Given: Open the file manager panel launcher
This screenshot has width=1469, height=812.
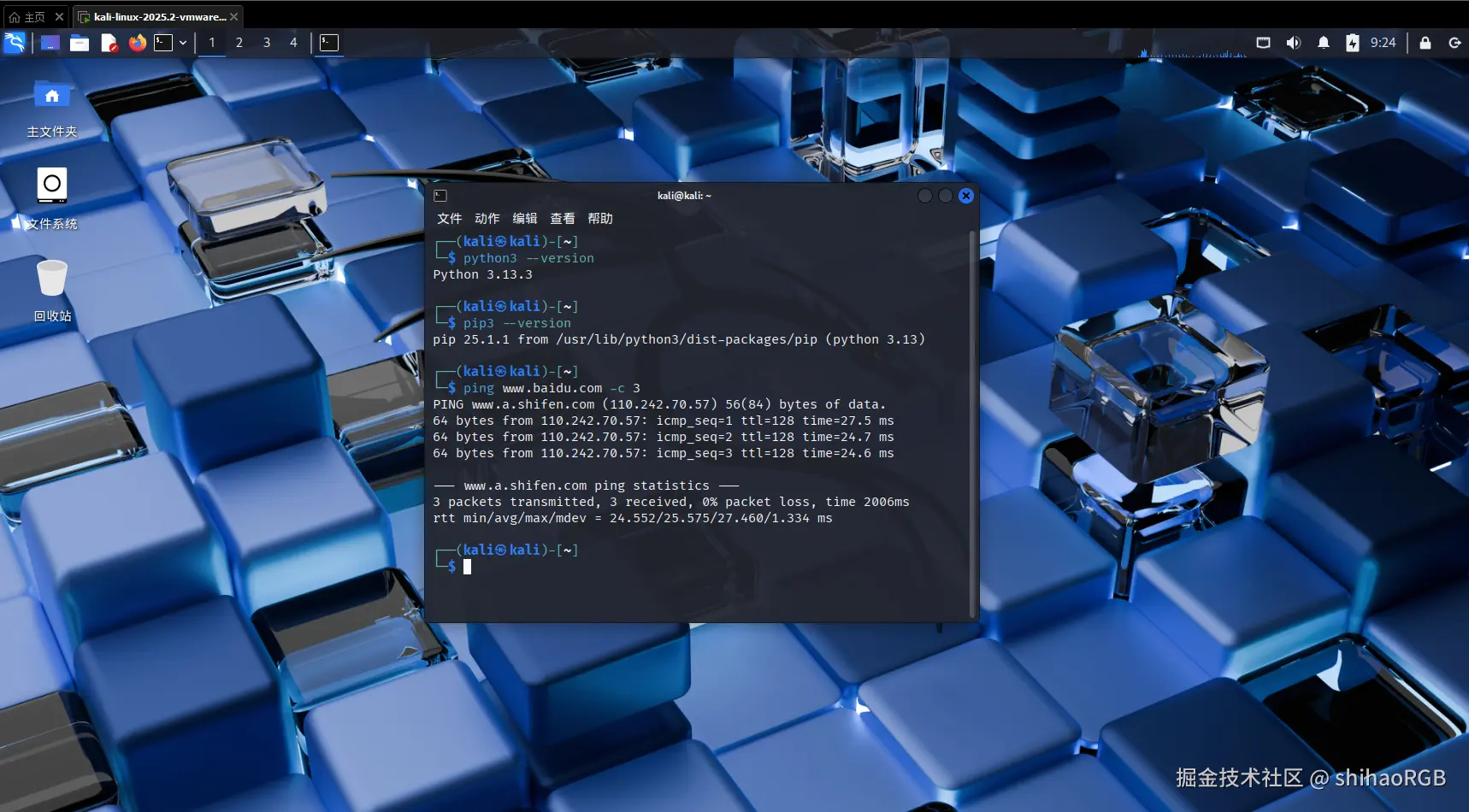Looking at the screenshot, I should [x=80, y=43].
